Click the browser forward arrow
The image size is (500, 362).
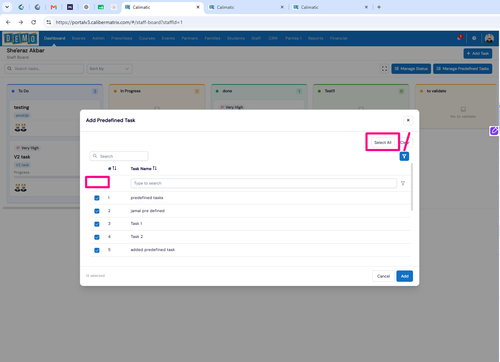[x=21, y=22]
